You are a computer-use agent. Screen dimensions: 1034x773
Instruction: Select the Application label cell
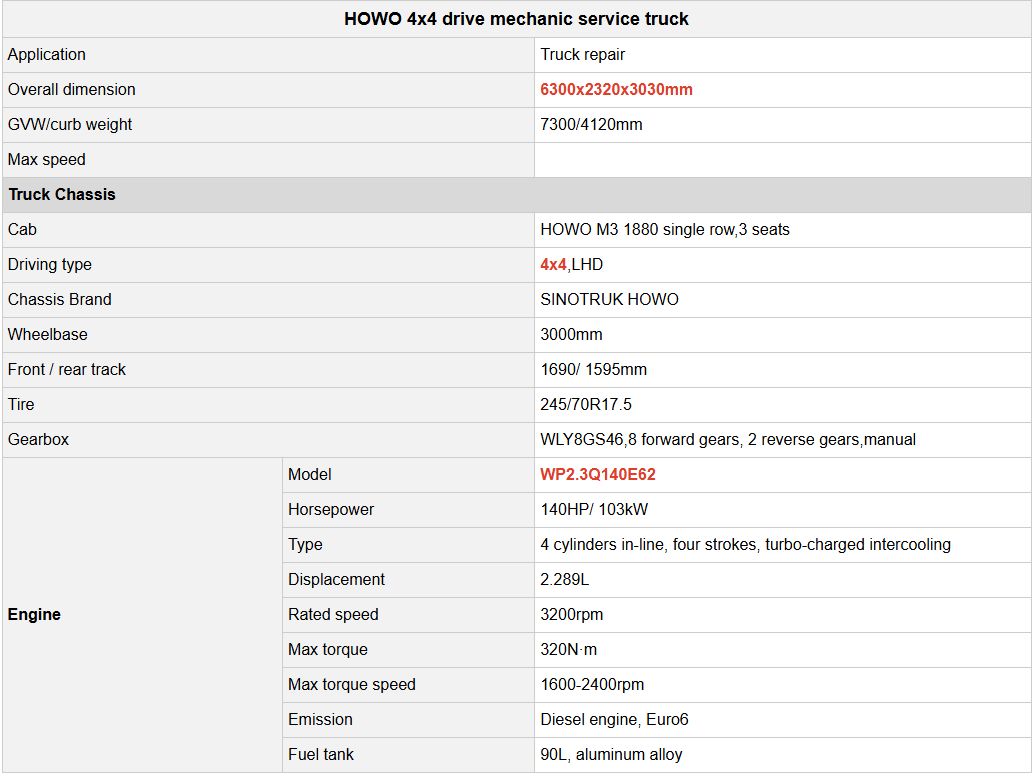click(47, 55)
